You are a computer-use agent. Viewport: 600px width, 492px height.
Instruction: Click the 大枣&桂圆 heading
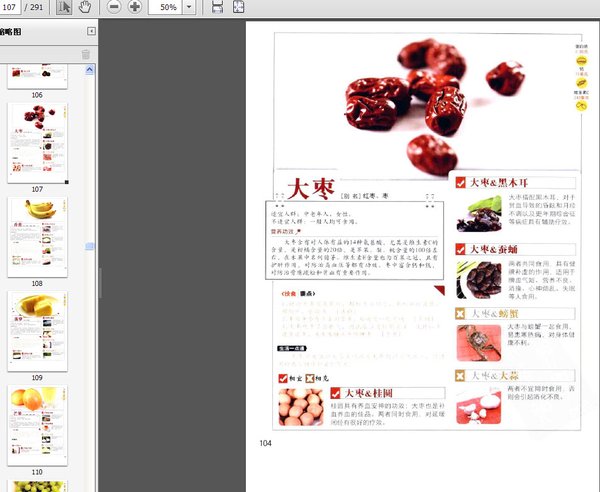pyautogui.click(x=368, y=393)
